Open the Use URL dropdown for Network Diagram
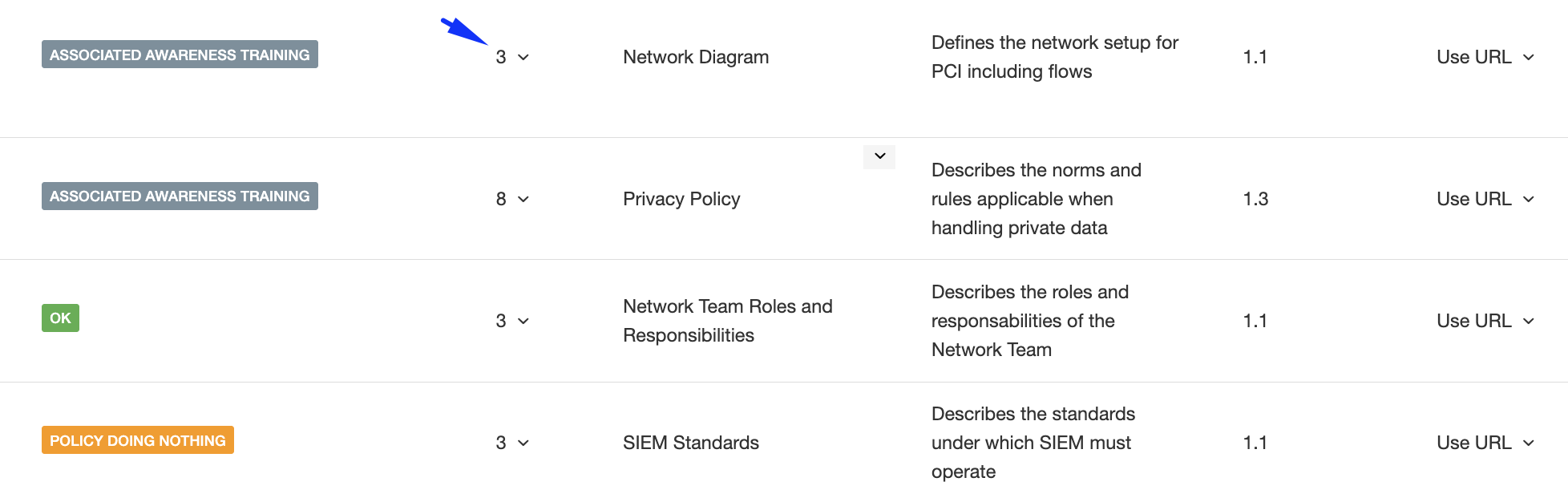Image resolution: width=1568 pixels, height=494 pixels. click(1485, 57)
